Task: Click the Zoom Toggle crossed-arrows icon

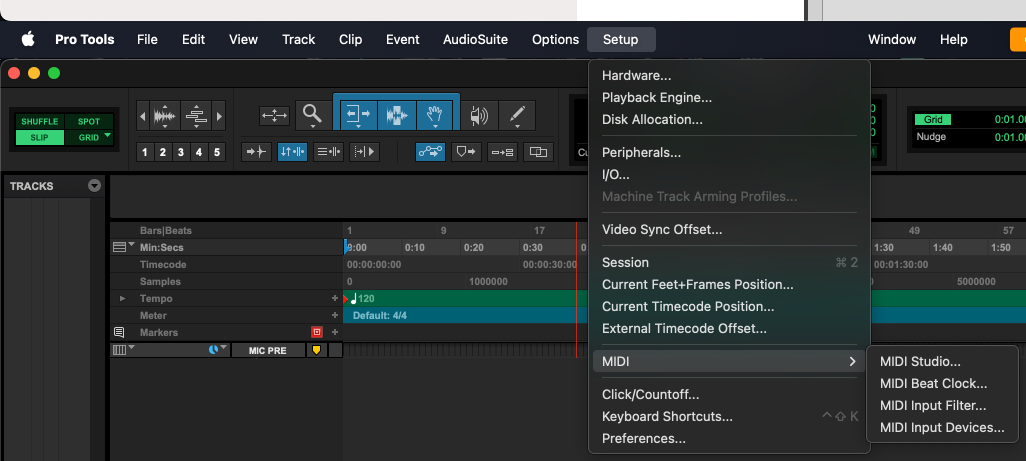Action: [274, 116]
